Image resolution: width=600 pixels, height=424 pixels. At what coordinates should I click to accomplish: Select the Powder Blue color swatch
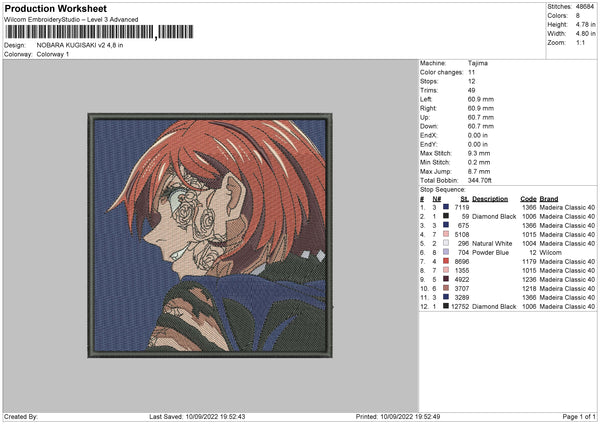click(446, 252)
